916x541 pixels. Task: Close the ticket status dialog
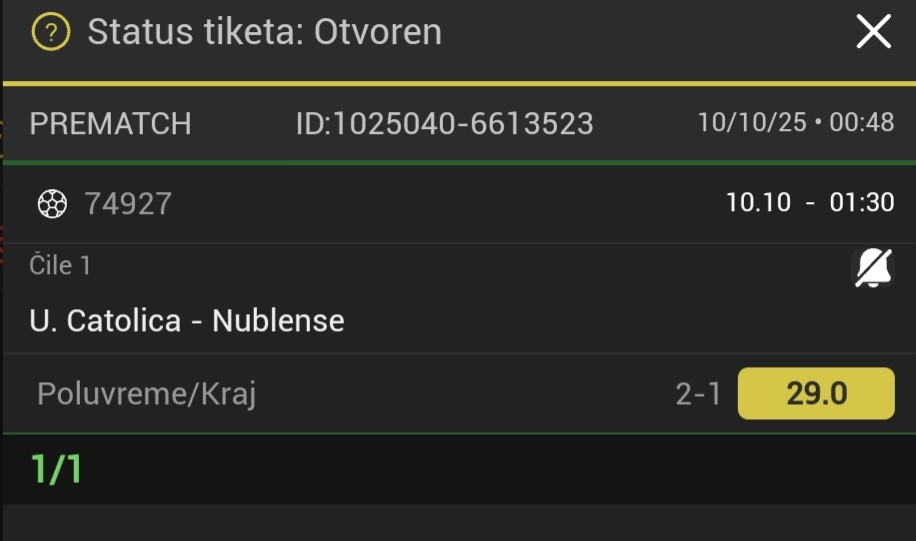[x=873, y=33]
